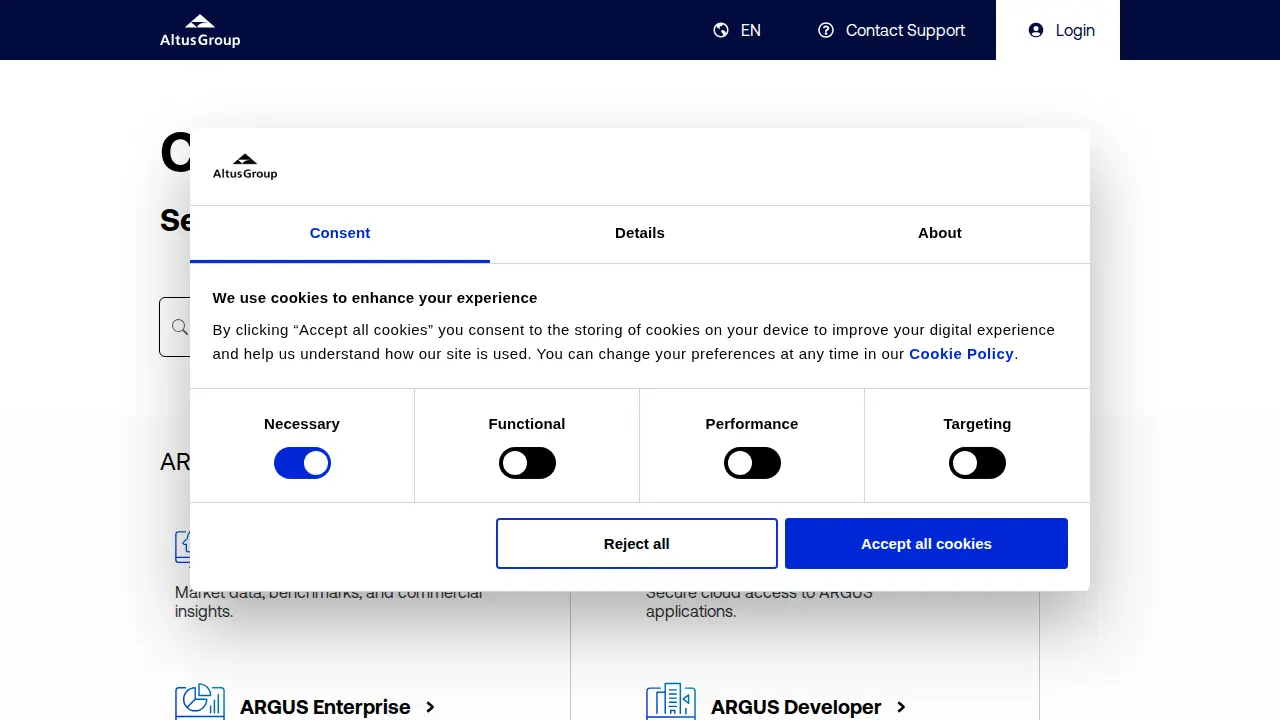Click Accept all cookies button
This screenshot has height=720, width=1280.
(926, 543)
